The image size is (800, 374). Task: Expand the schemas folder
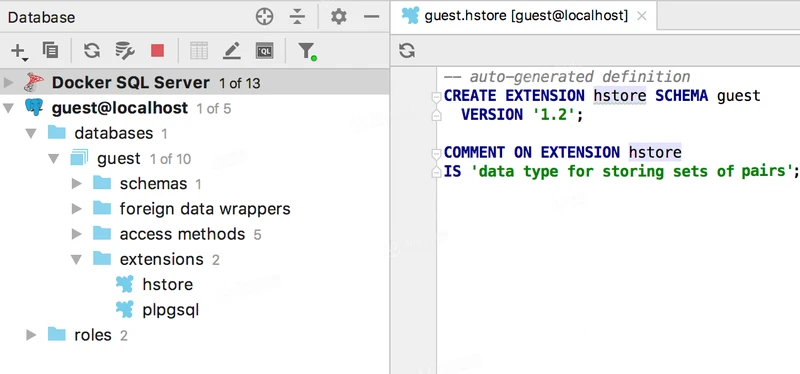point(77,184)
